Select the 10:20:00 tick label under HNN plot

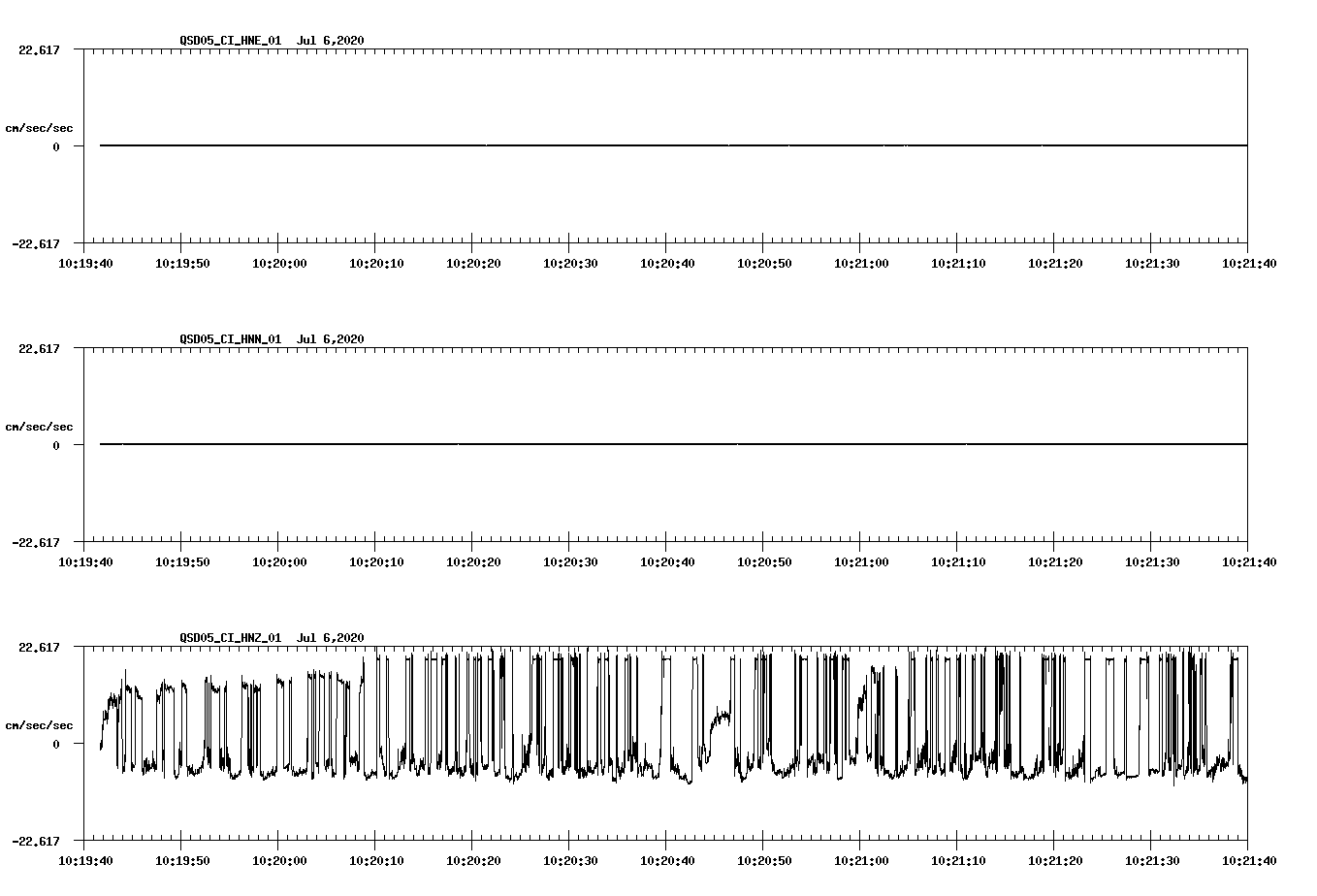click(x=278, y=561)
